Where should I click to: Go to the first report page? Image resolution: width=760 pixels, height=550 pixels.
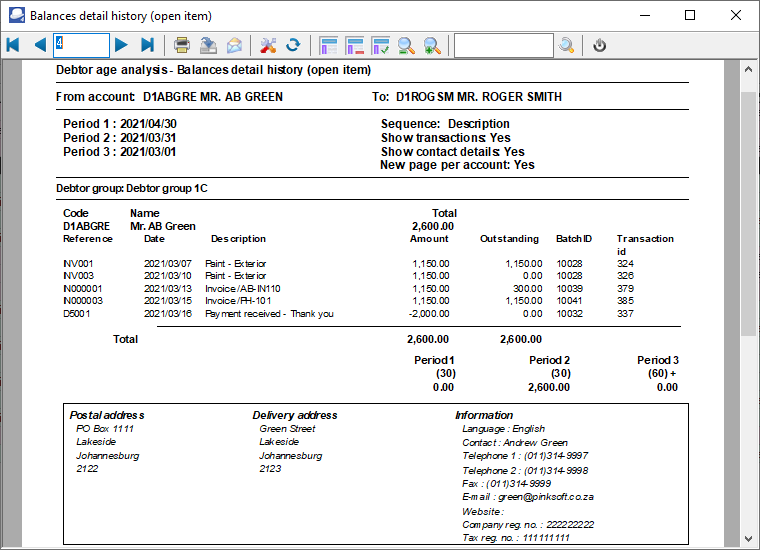point(13,45)
